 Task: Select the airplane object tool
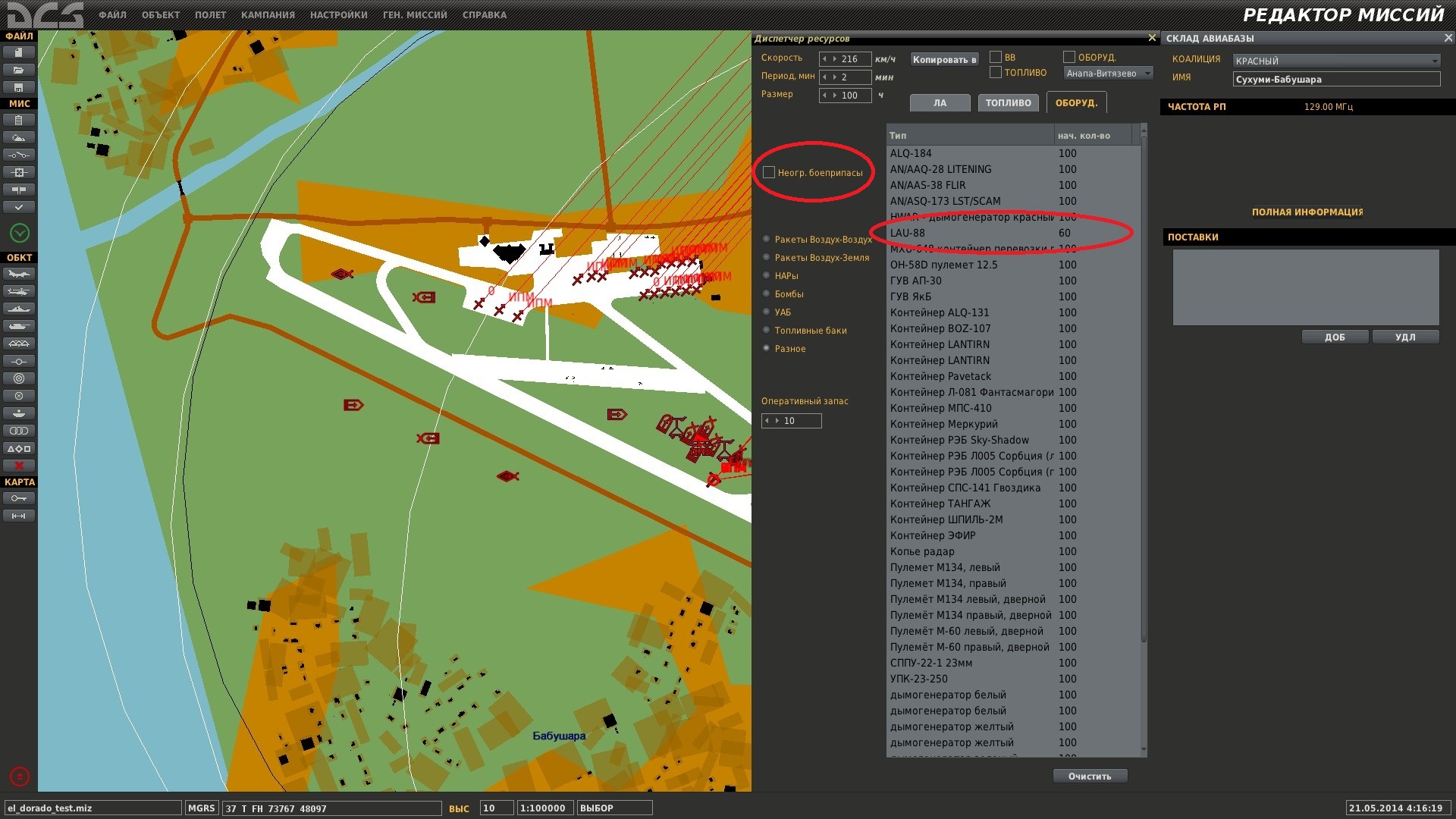(19, 274)
